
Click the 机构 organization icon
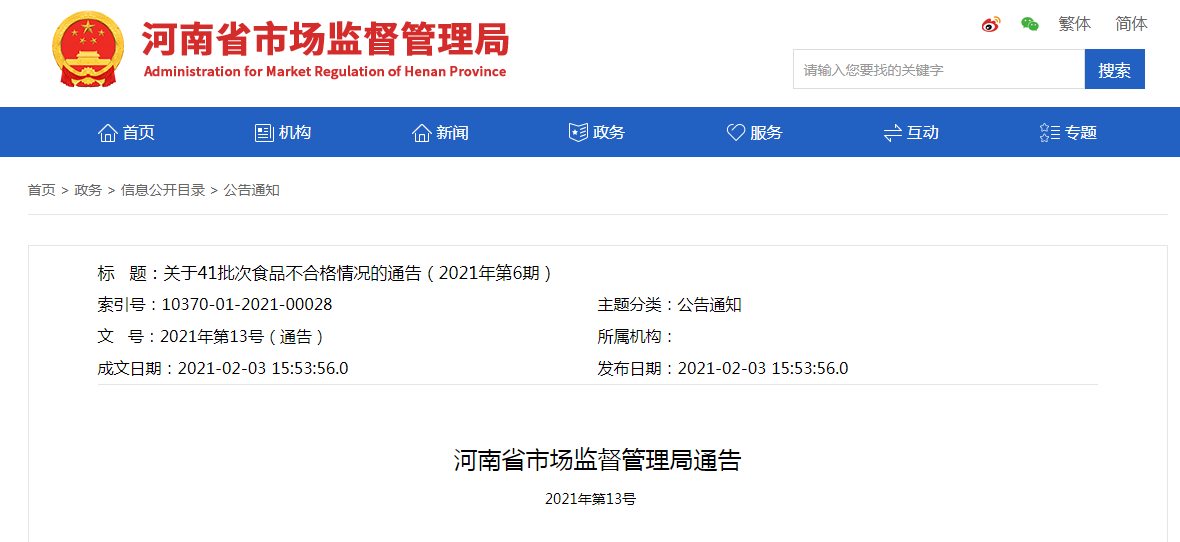click(264, 133)
